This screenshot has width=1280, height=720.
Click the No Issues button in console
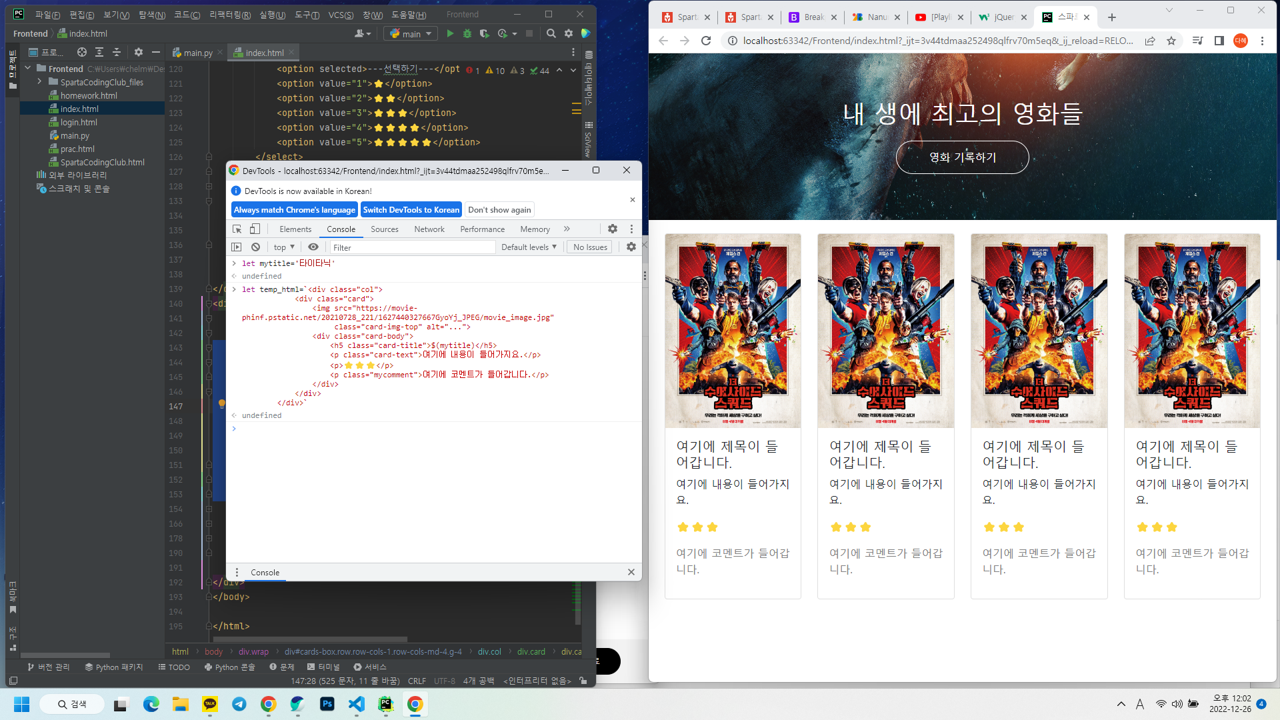coord(590,247)
